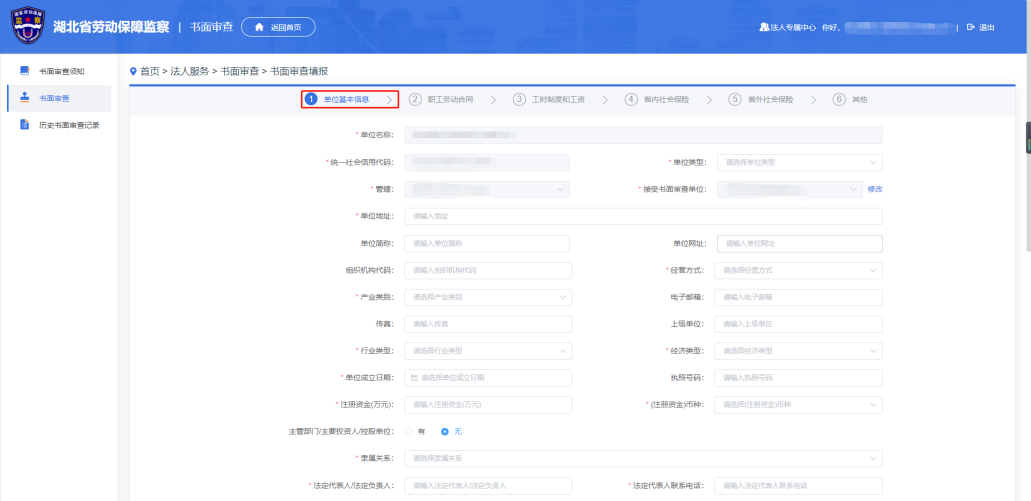
Task: Click the 书面审查 stamp icon in sidebar
Action: [25, 98]
